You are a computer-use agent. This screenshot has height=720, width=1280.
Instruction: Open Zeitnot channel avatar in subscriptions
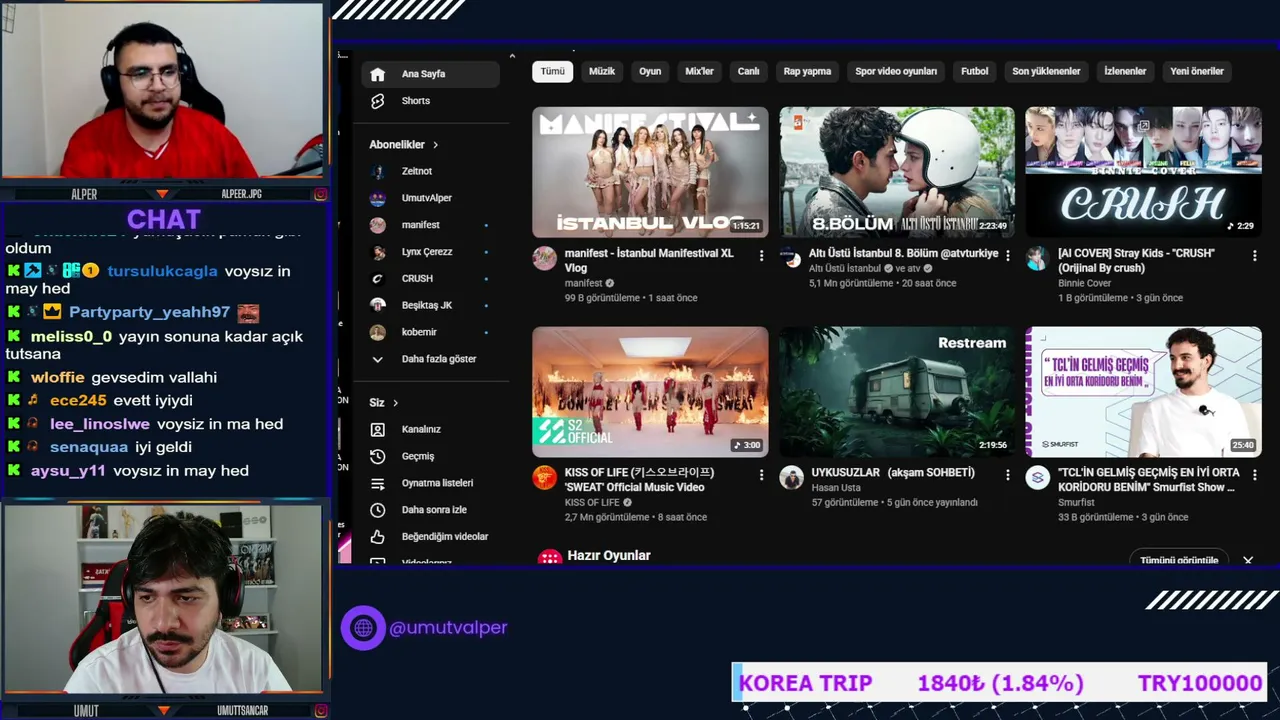[377, 171]
